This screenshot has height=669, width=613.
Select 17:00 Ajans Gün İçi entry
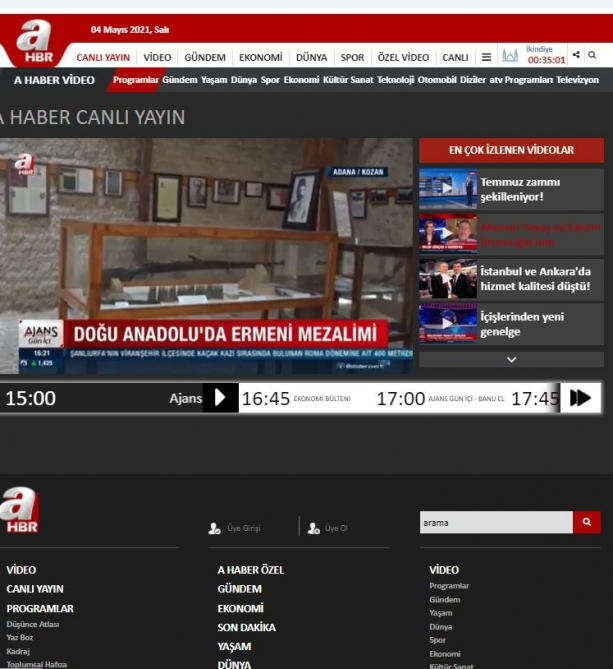[440, 398]
